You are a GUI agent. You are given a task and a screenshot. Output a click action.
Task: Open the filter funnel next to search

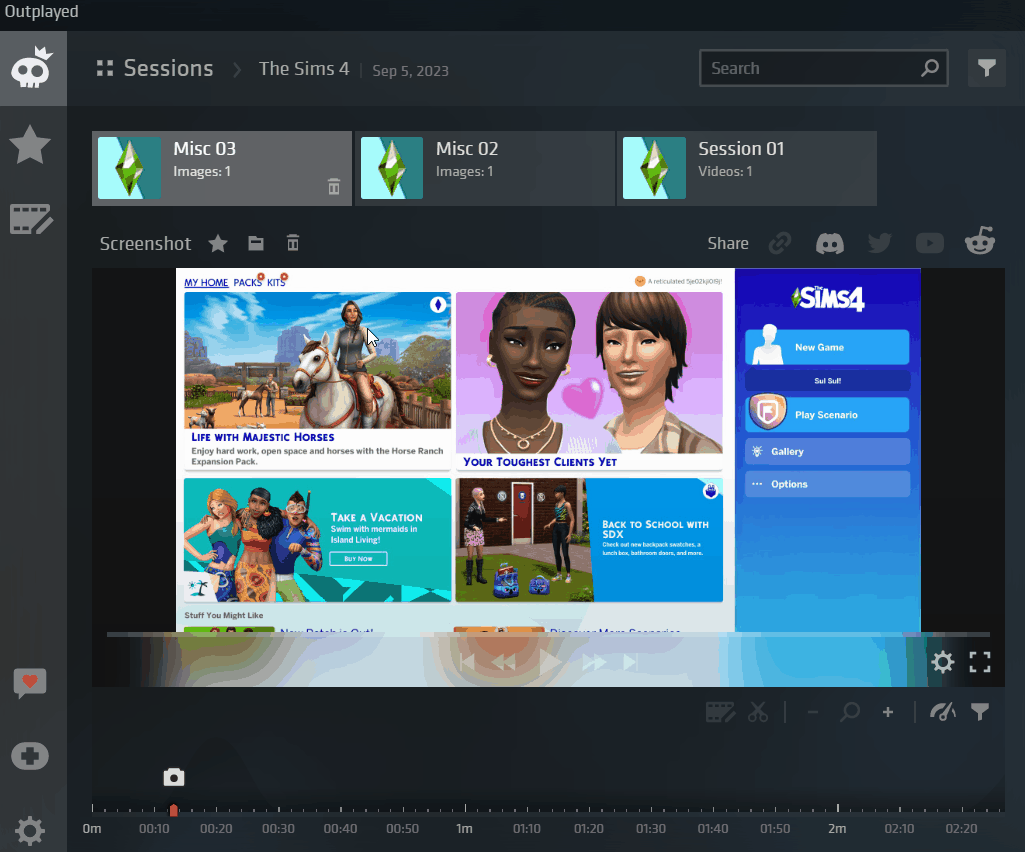point(986,68)
